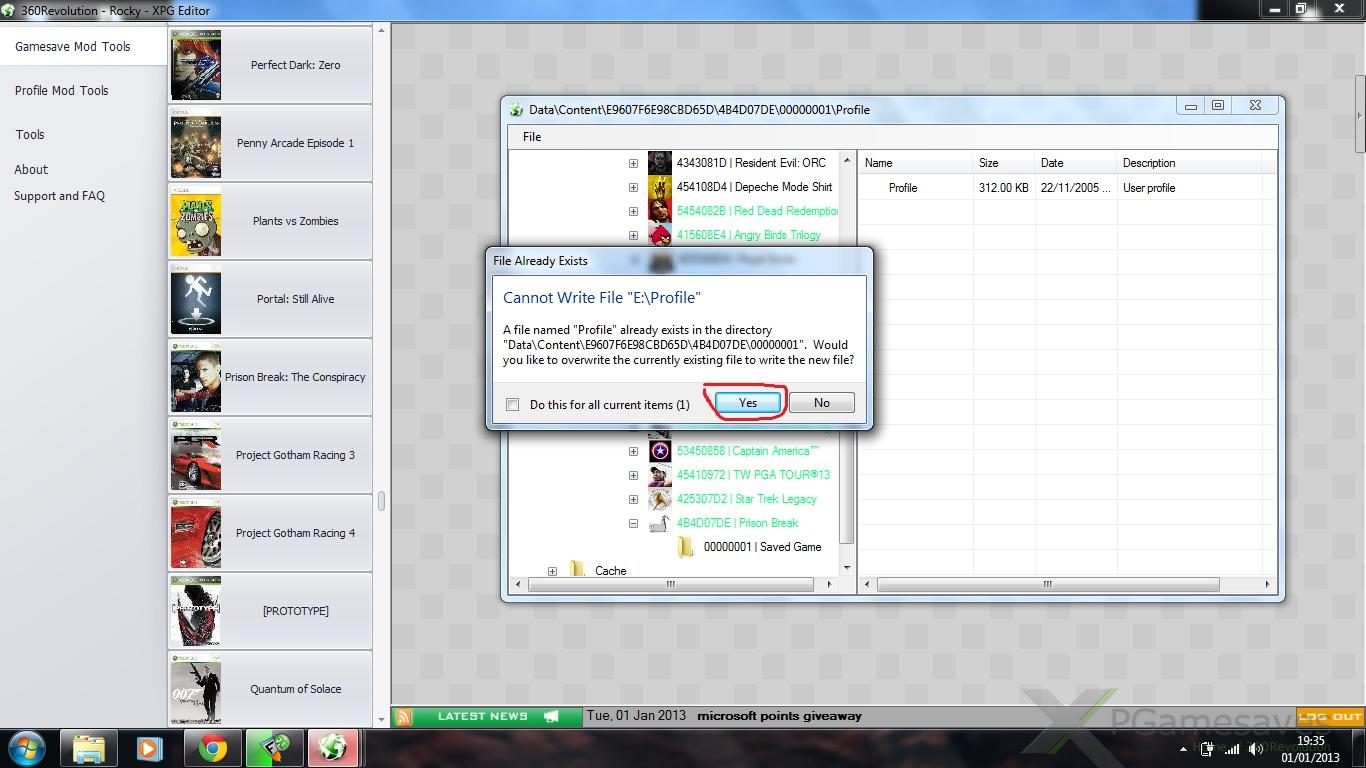The height and width of the screenshot is (768, 1366).
Task: Open the File menu
Action: click(532, 137)
